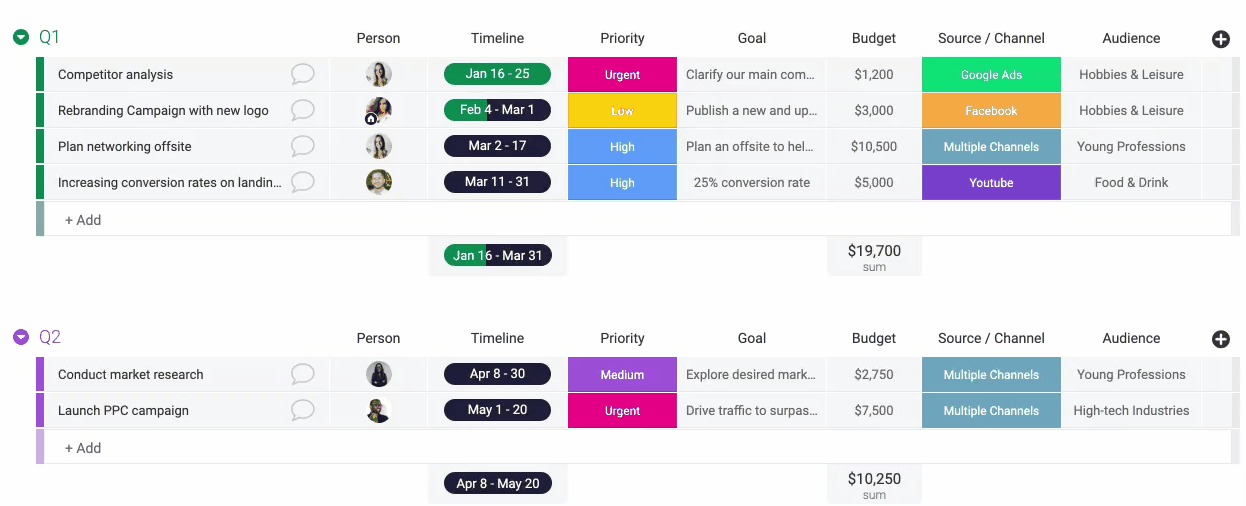Add a new item in Q1
The height and width of the screenshot is (506, 1246).
83,220
